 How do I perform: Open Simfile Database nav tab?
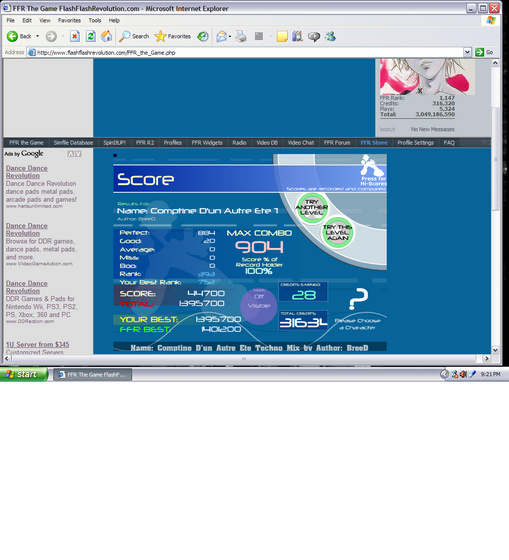tap(73, 142)
